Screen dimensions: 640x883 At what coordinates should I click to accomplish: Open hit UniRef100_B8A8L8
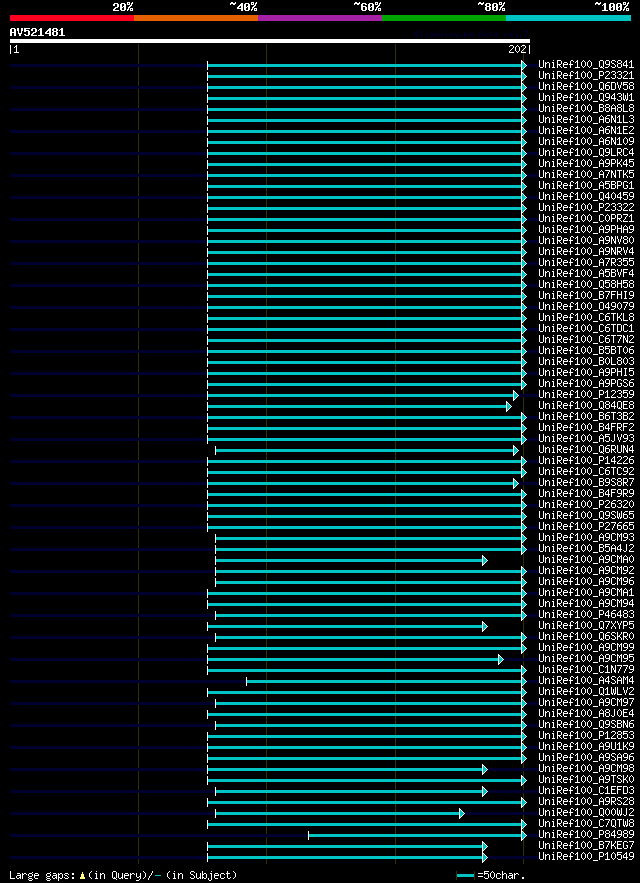click(x=586, y=109)
